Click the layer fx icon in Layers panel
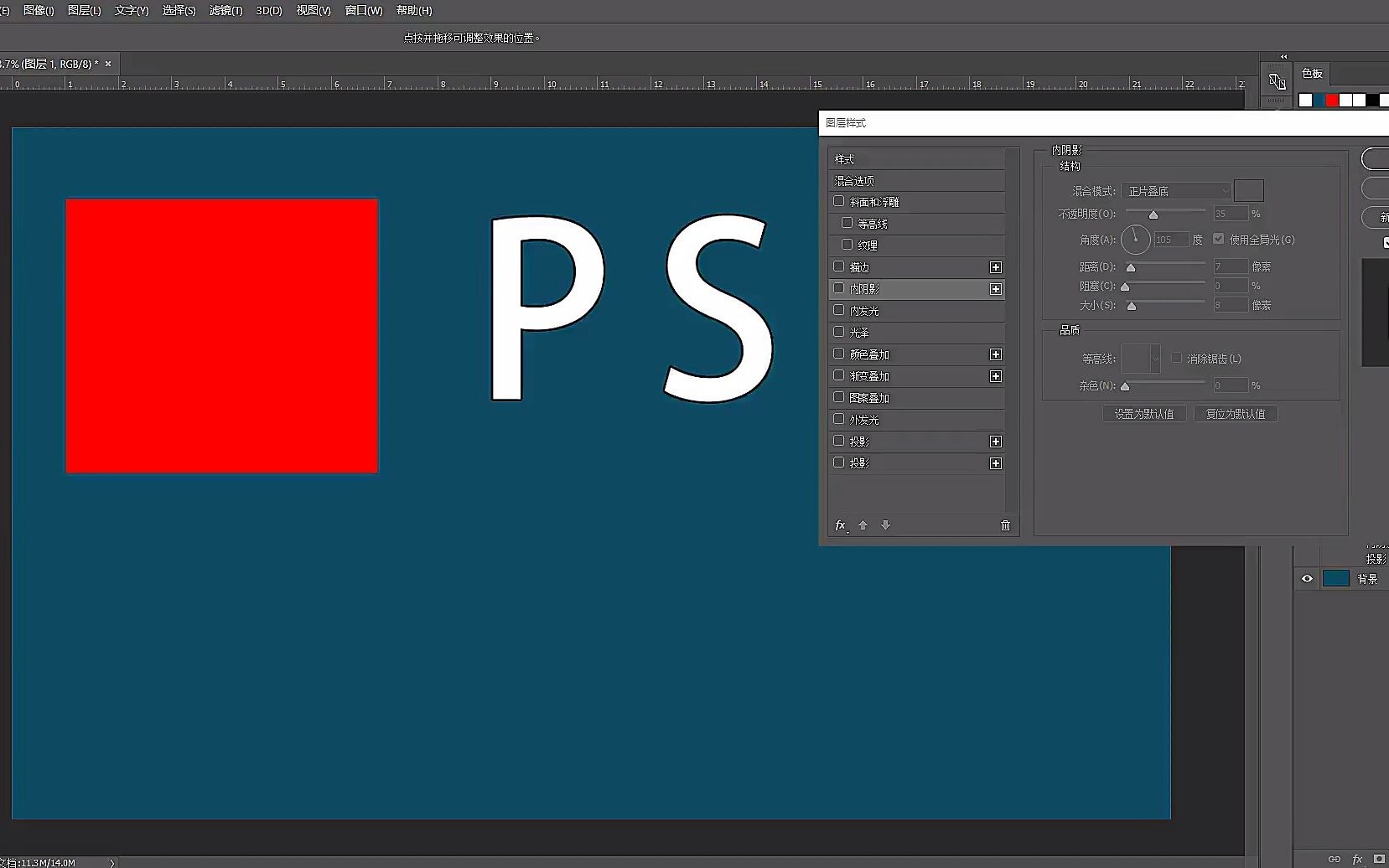The height and width of the screenshot is (868, 1389). click(x=1357, y=859)
